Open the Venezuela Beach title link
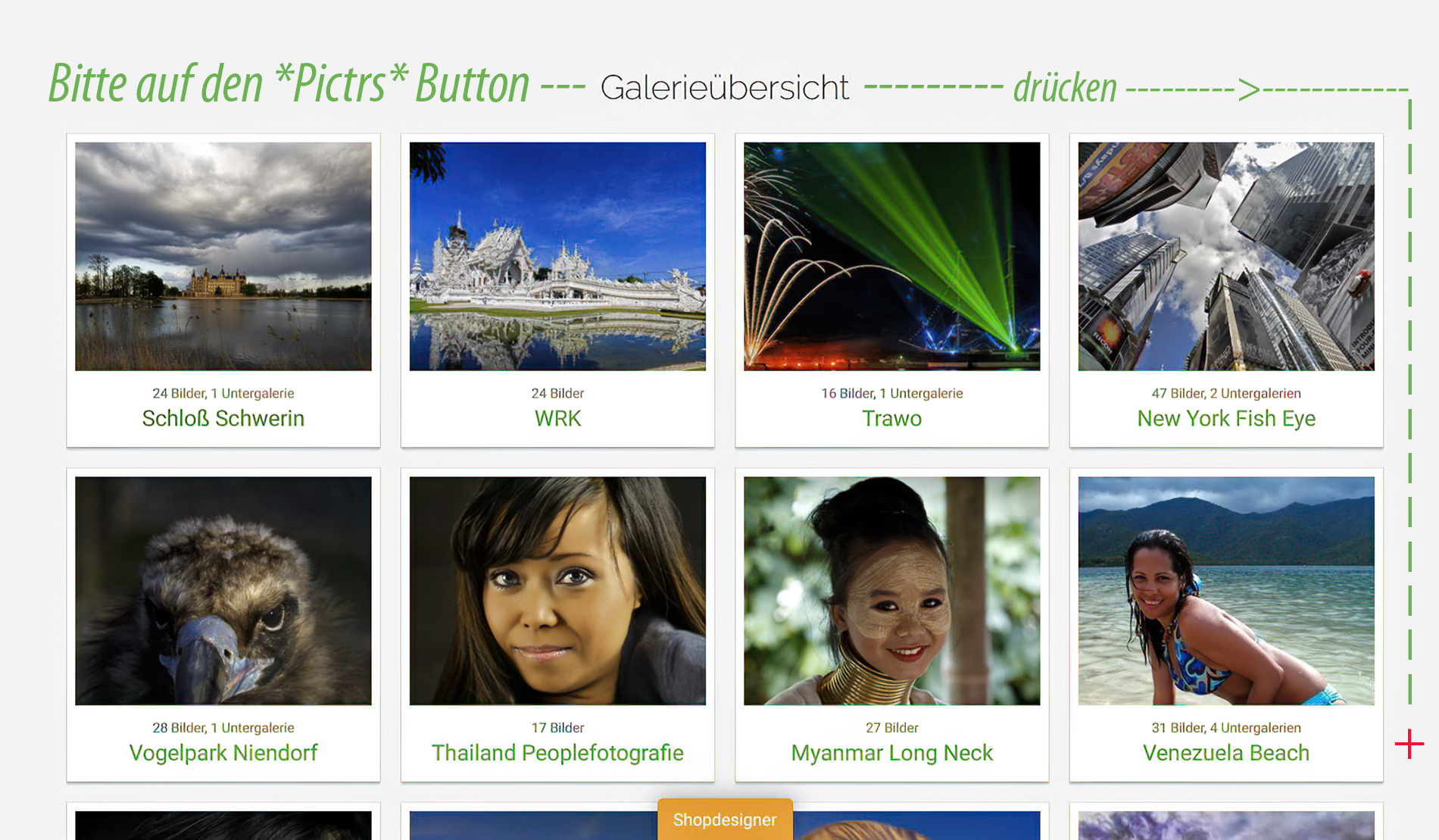This screenshot has height=840, width=1439. tap(1226, 753)
